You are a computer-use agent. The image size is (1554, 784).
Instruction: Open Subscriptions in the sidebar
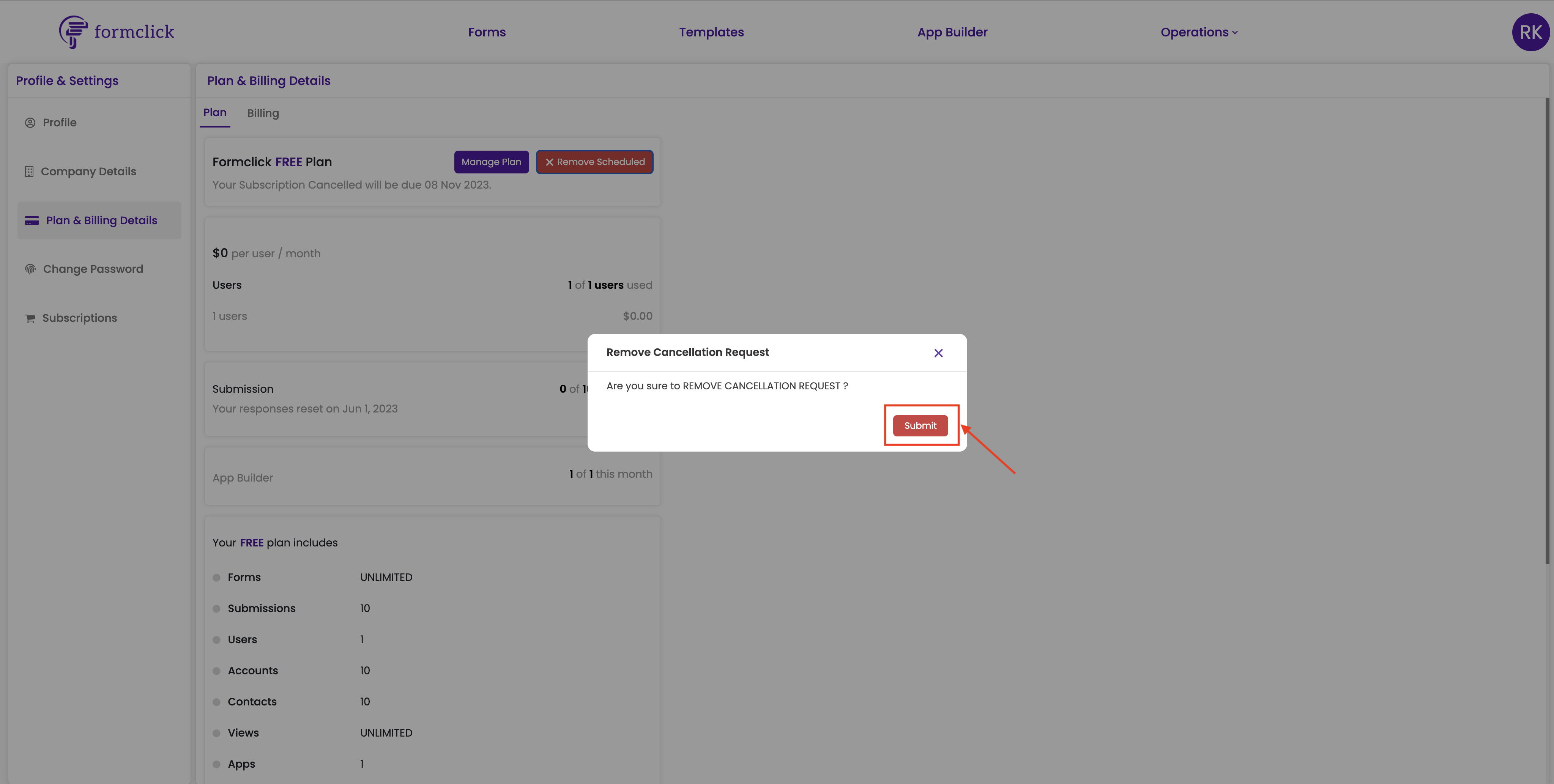tap(99, 318)
